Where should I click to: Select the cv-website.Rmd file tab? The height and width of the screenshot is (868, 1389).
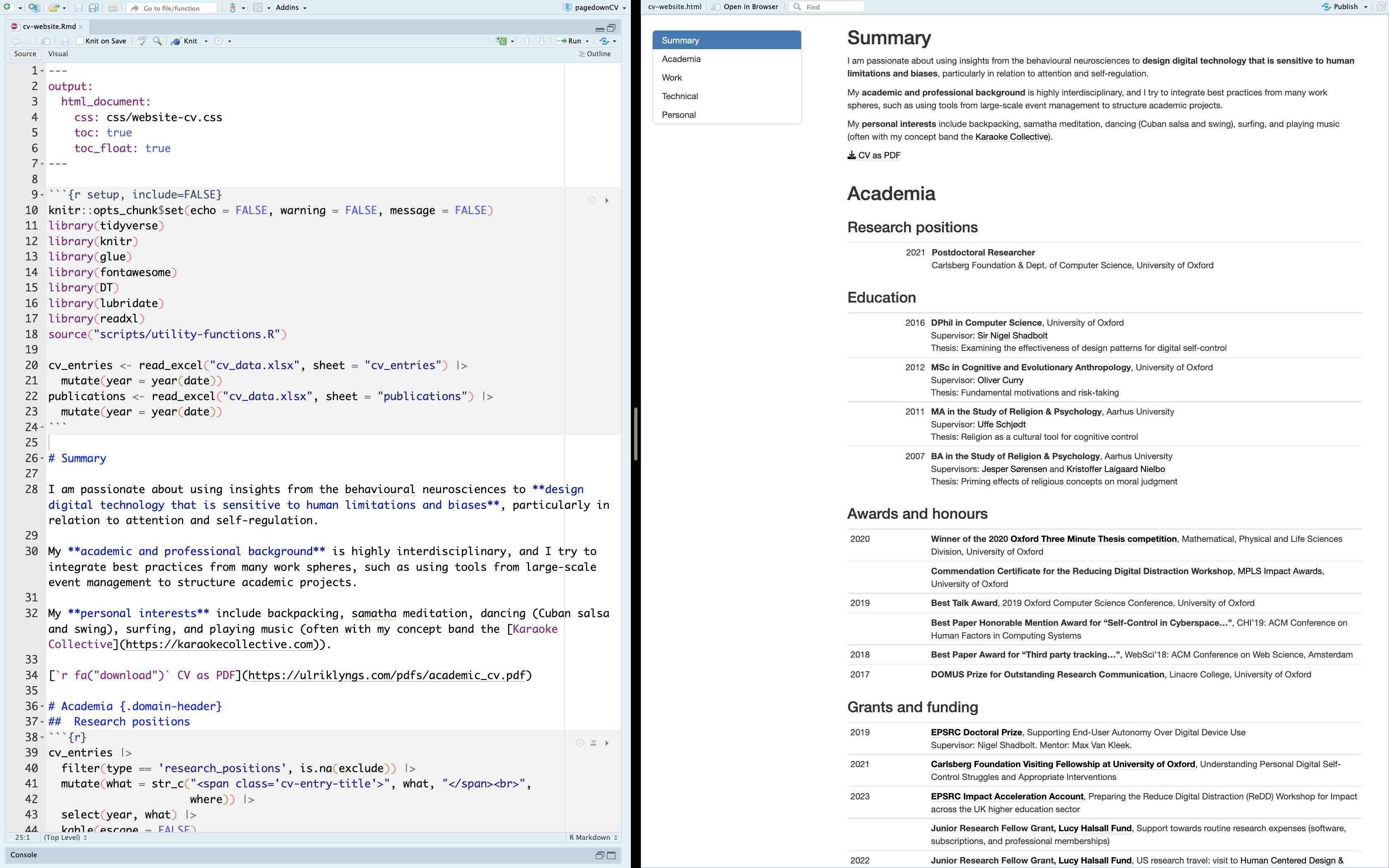tap(49, 26)
